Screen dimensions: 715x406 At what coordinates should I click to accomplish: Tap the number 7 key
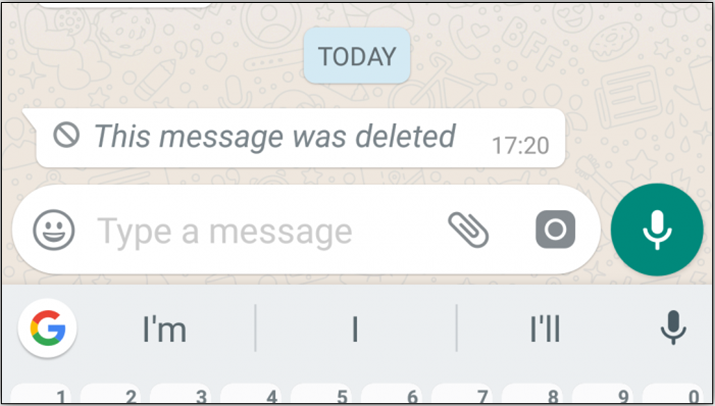coord(461,394)
